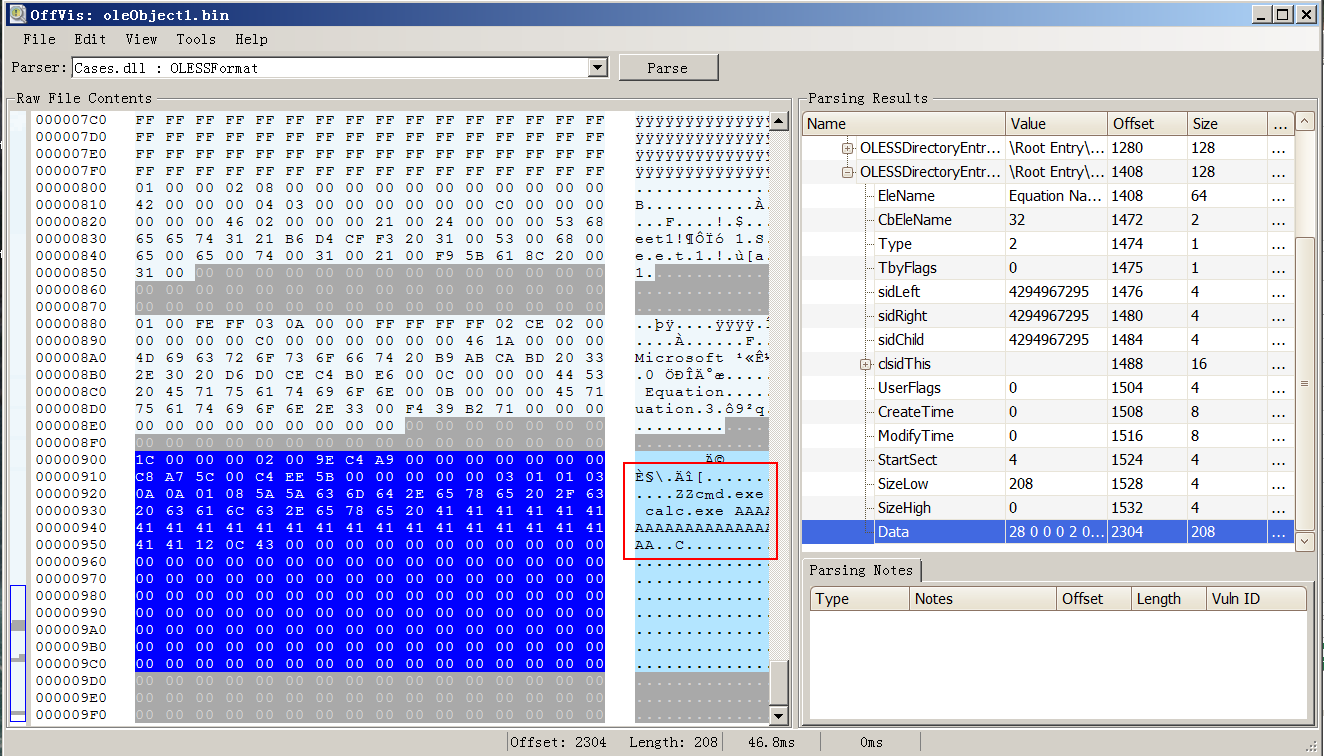Image resolution: width=1324 pixels, height=756 pixels.
Task: Open the Edit menu
Action: point(90,39)
